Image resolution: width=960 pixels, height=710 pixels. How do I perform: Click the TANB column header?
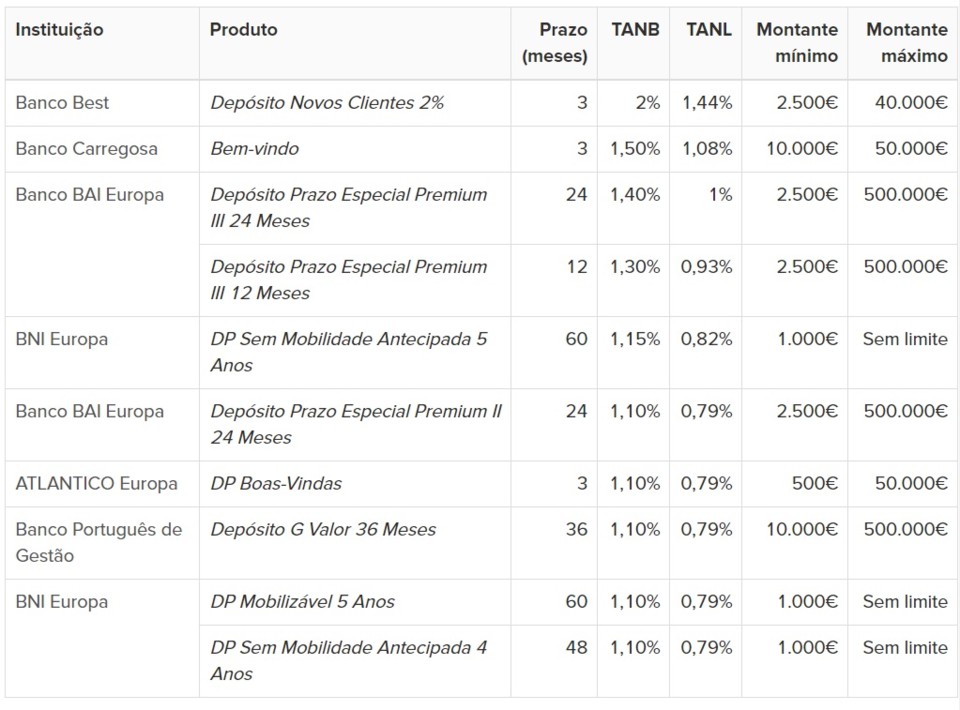tap(635, 30)
